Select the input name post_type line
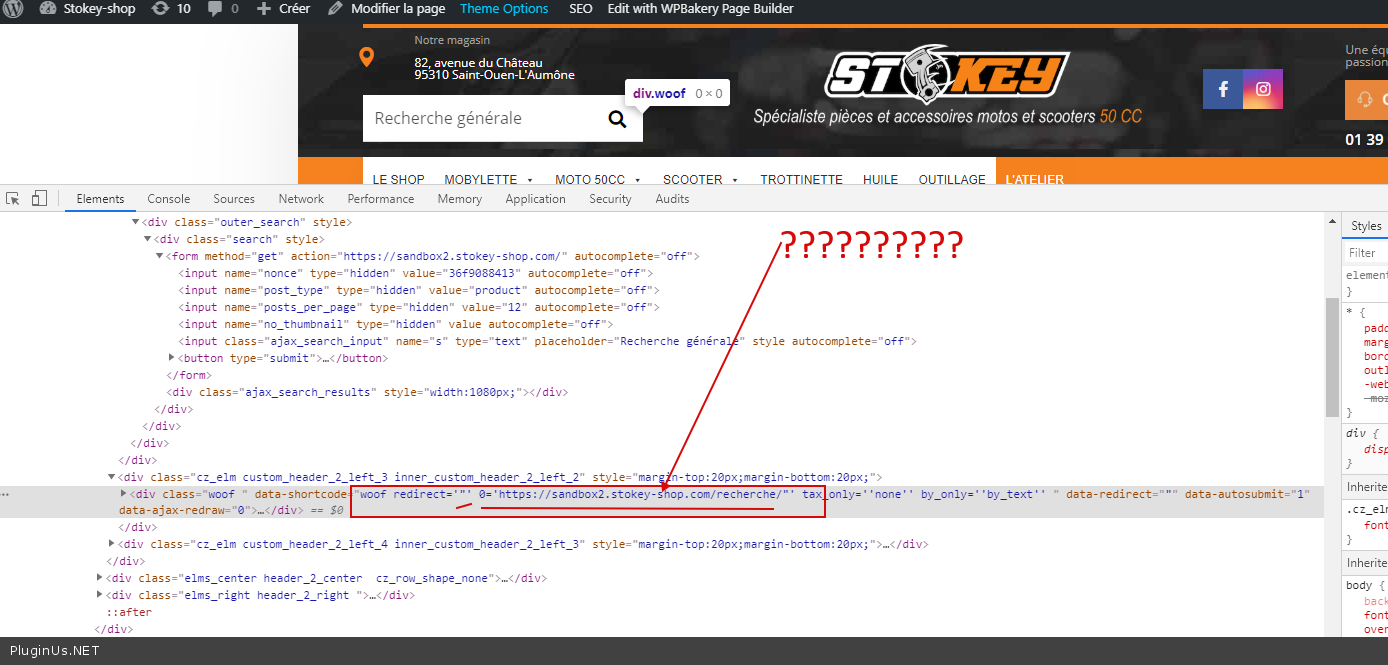Image resolution: width=1388 pixels, height=665 pixels. coord(419,290)
